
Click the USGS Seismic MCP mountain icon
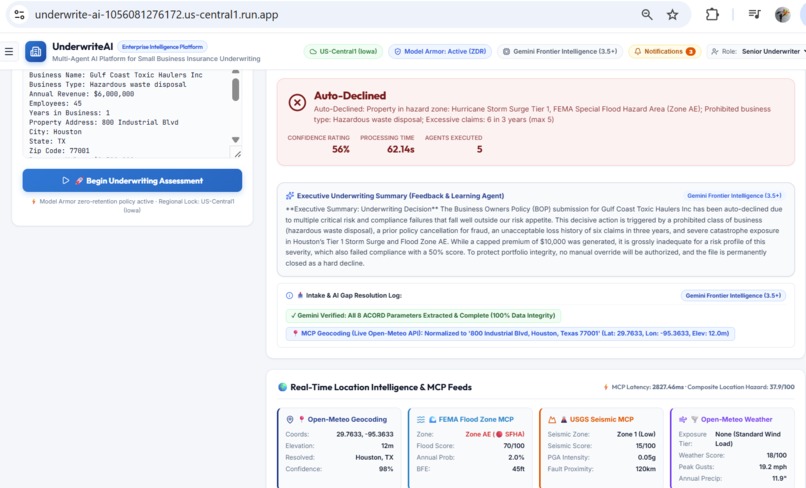point(552,420)
